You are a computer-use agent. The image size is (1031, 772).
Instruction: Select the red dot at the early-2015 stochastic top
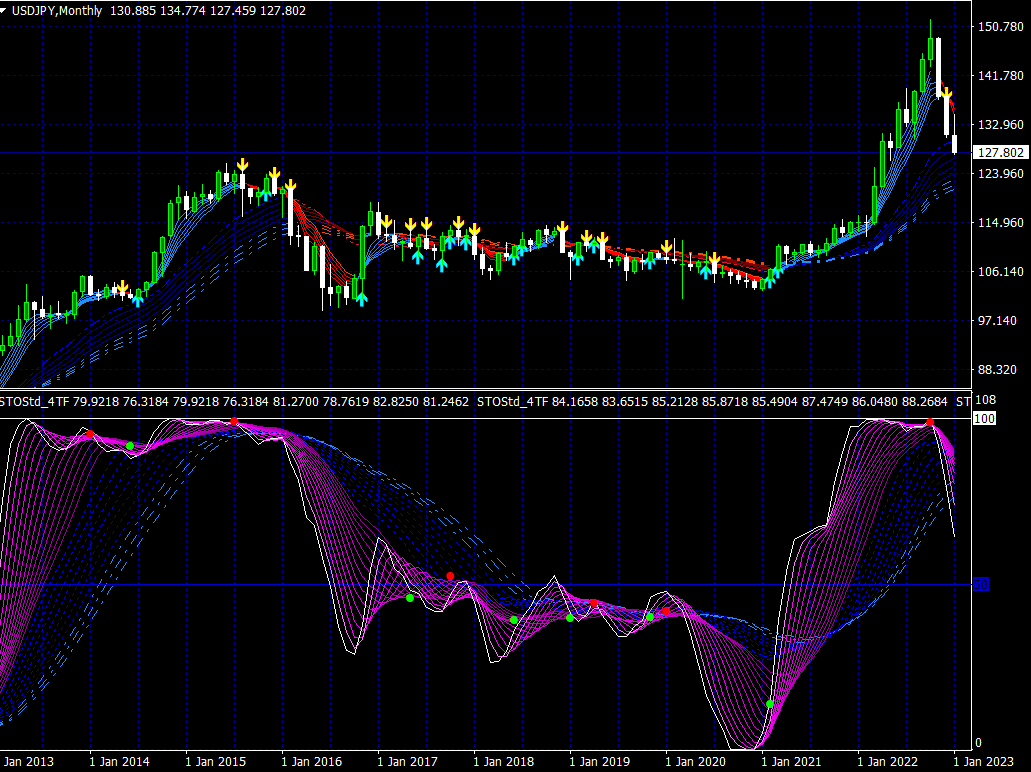(234, 422)
